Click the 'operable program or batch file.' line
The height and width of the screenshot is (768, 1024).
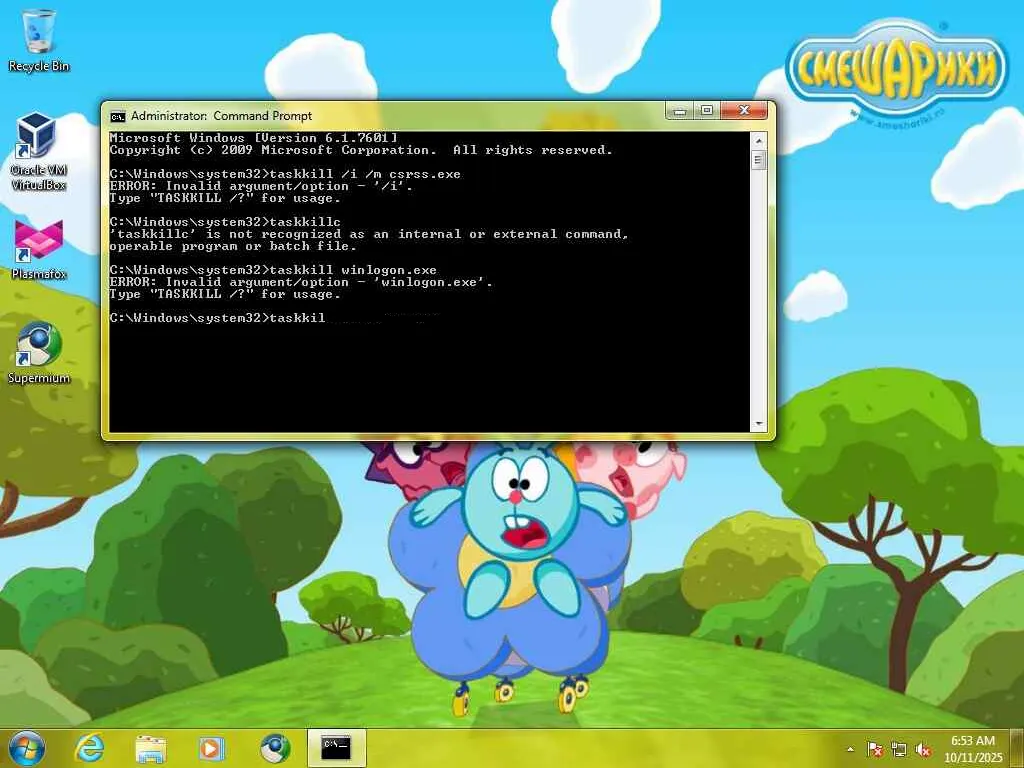tap(233, 246)
